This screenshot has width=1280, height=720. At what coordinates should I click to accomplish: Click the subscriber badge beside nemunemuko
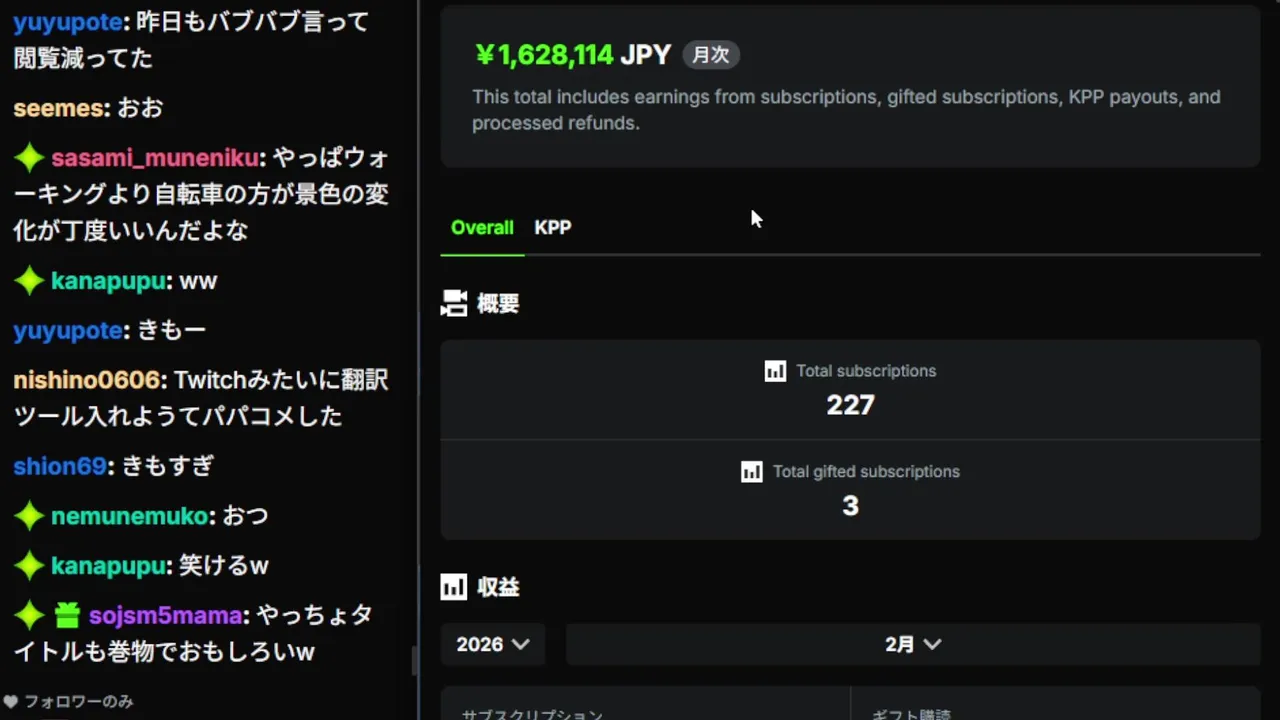click(29, 516)
